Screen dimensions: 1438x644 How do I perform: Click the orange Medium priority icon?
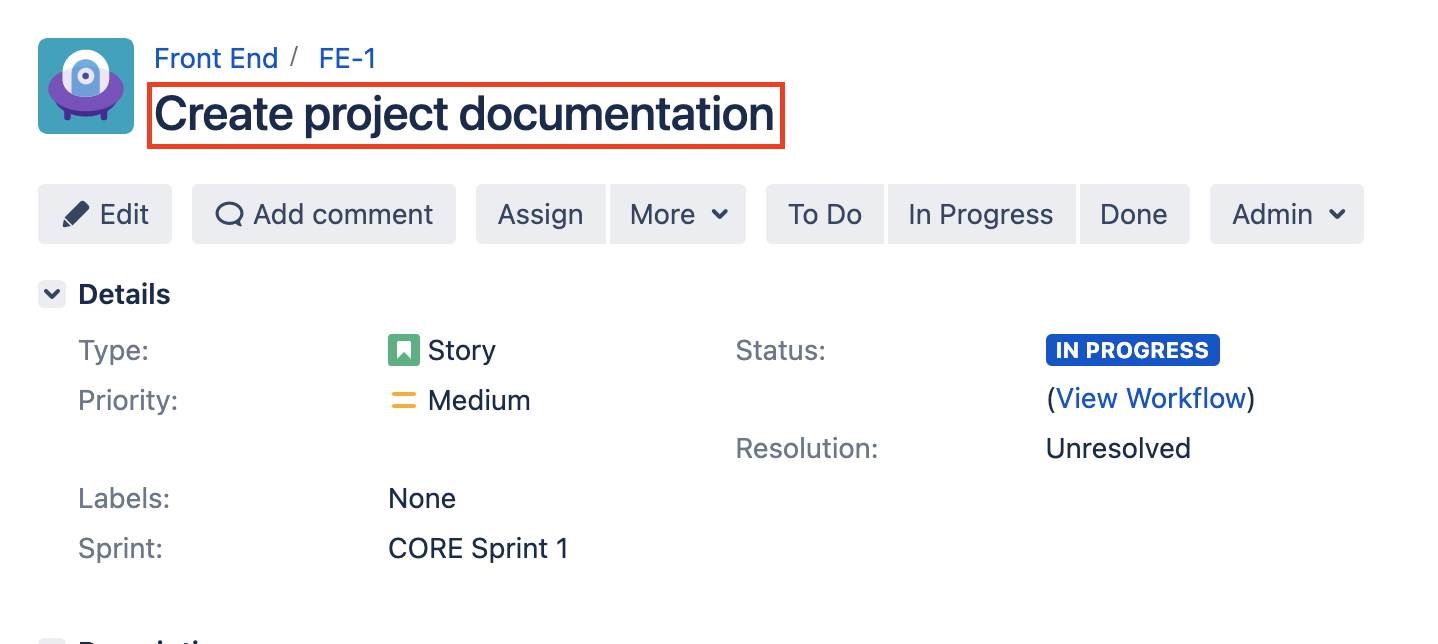[x=404, y=401]
